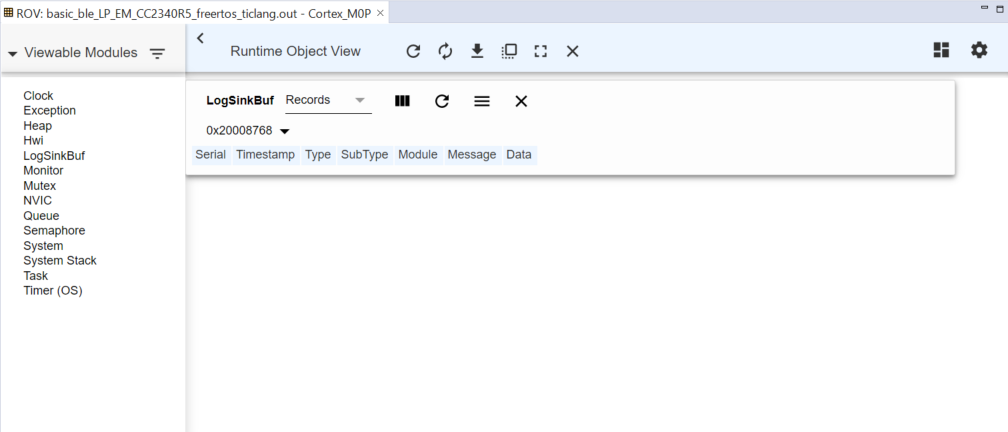1008x432 pixels.
Task: Expand the 0x20008768 address dropdown
Action: pos(284,131)
